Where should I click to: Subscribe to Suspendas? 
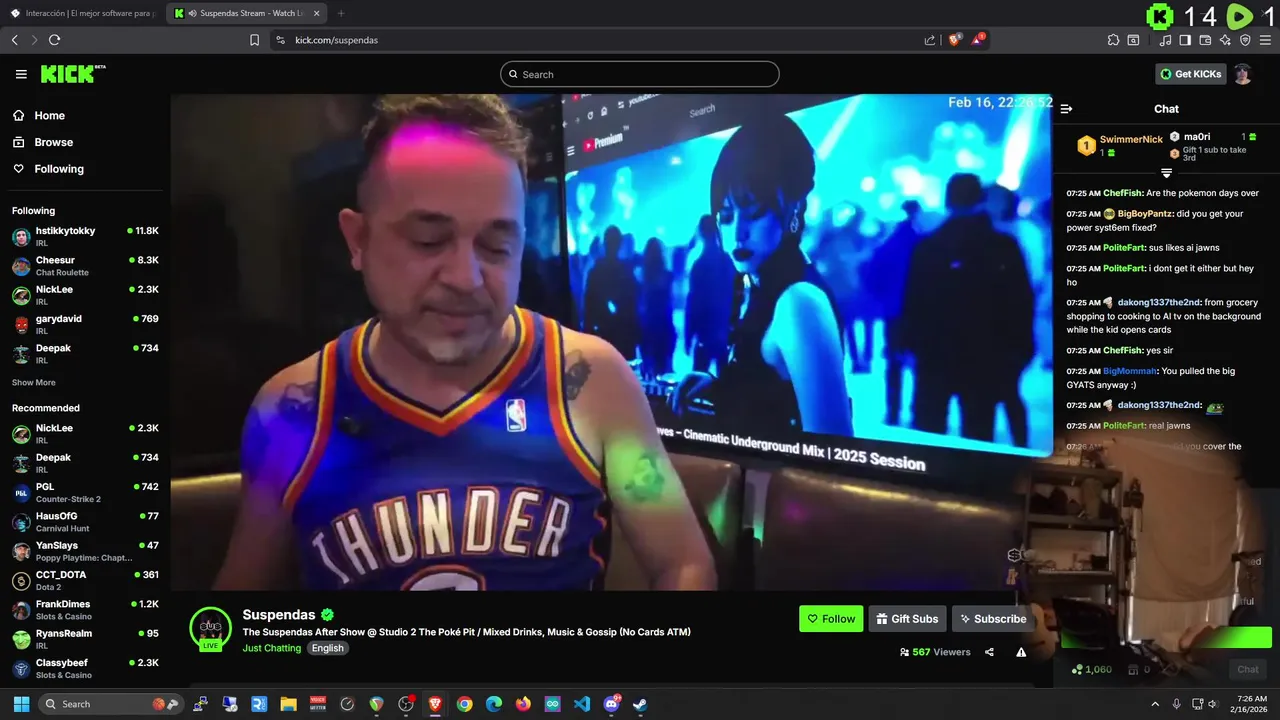tap(991, 619)
